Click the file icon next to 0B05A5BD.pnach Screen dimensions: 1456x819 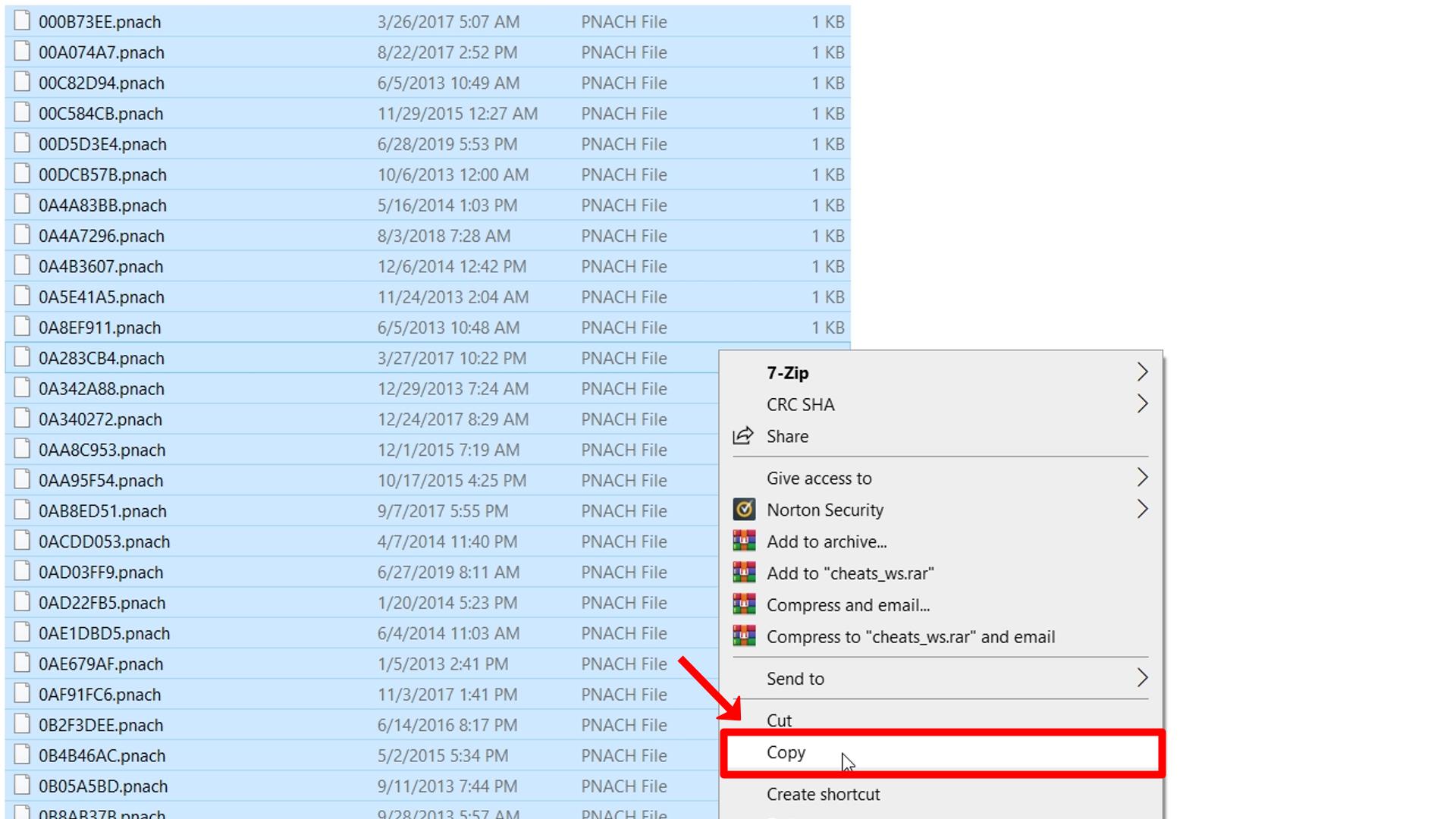point(20,786)
